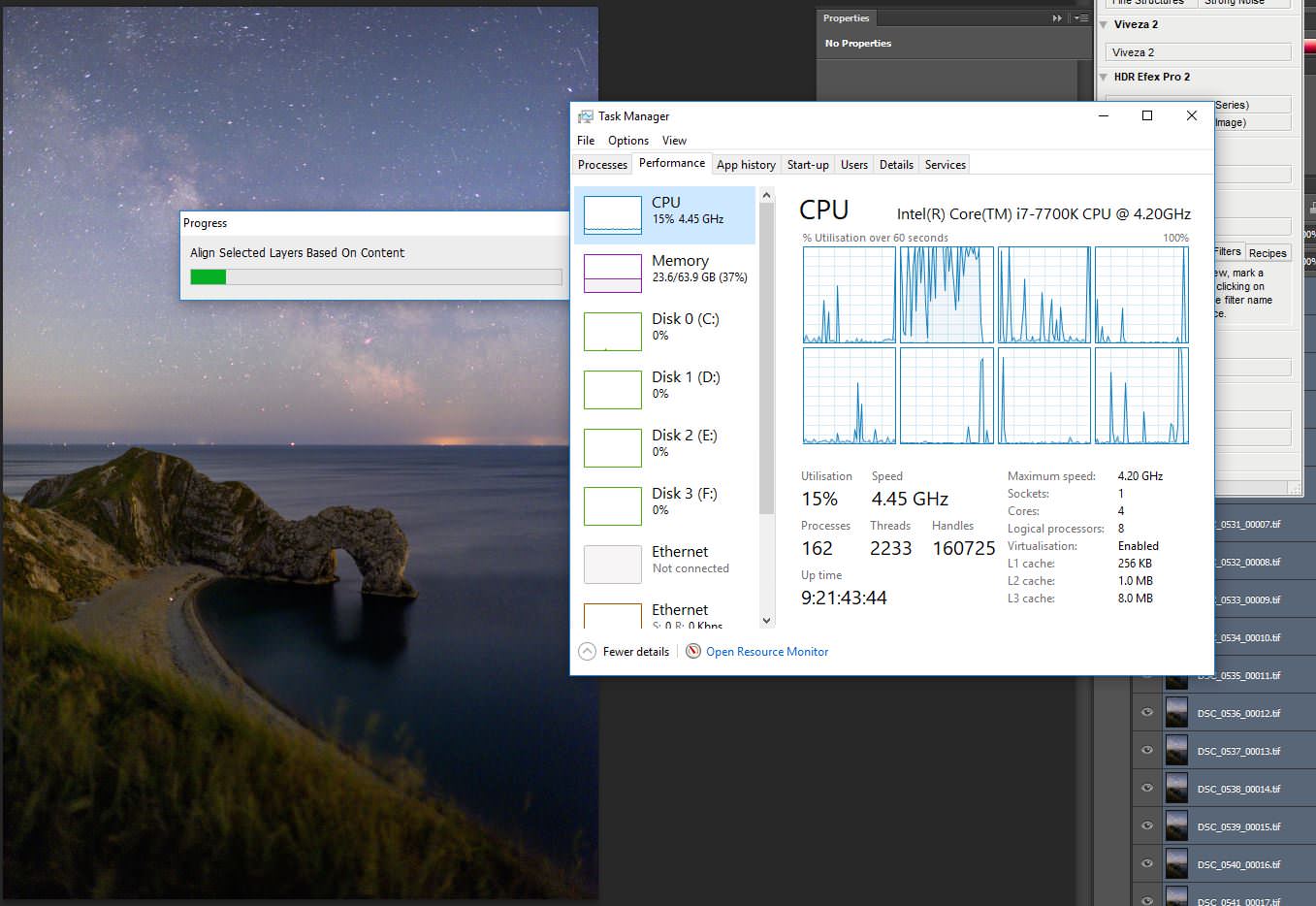The image size is (1316, 906).
Task: Select the Memory resource in the sidebar
Action: pyautogui.click(x=664, y=273)
